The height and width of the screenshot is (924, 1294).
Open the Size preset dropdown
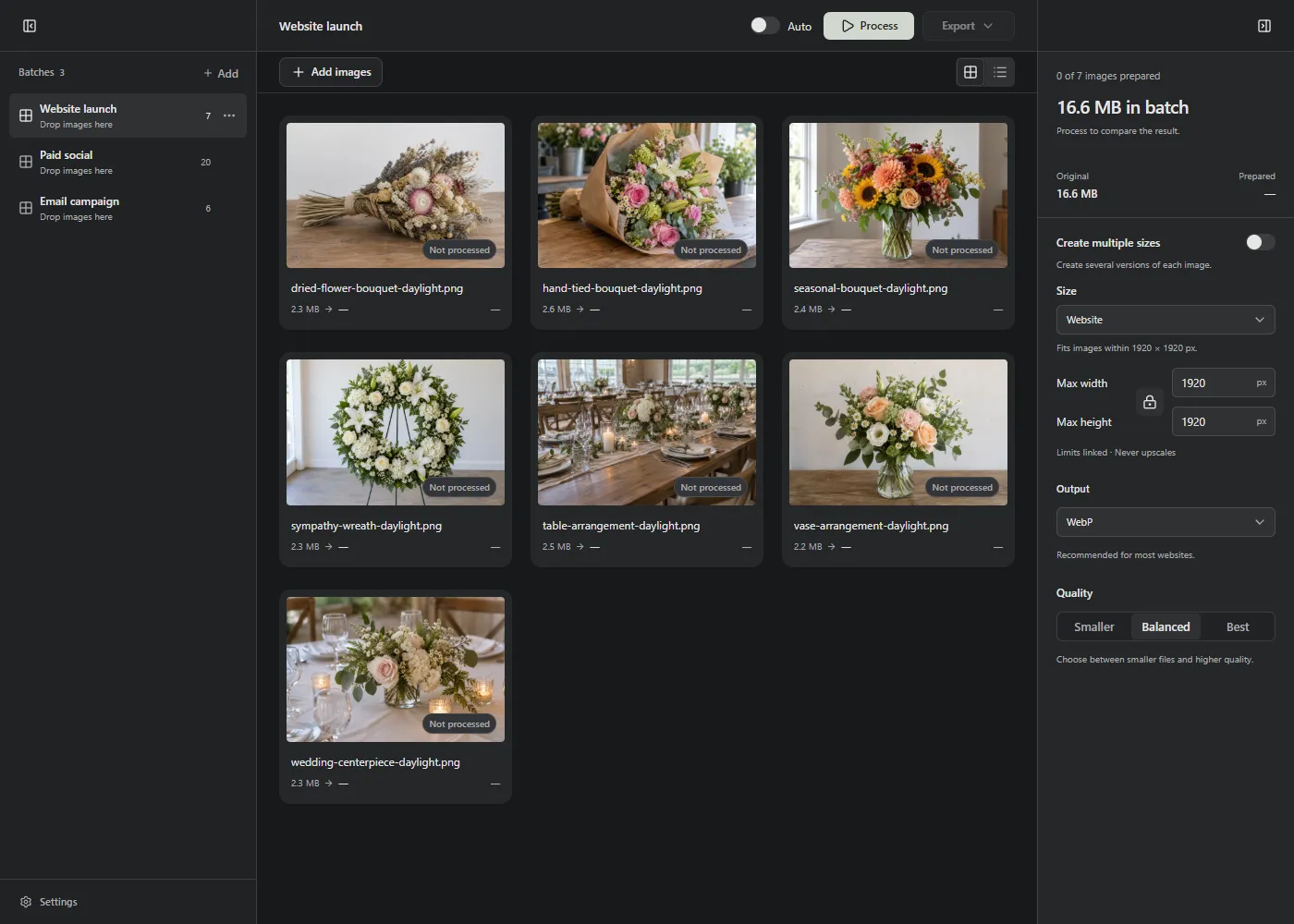coord(1166,320)
